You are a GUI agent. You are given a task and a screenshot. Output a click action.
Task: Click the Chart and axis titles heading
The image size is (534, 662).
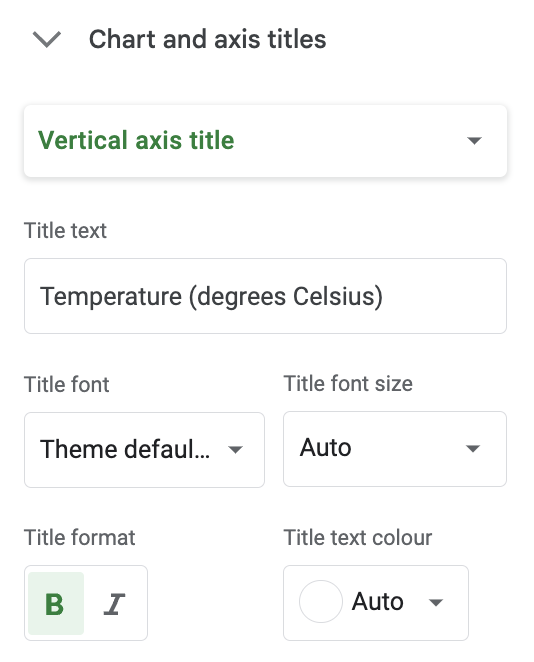click(207, 40)
